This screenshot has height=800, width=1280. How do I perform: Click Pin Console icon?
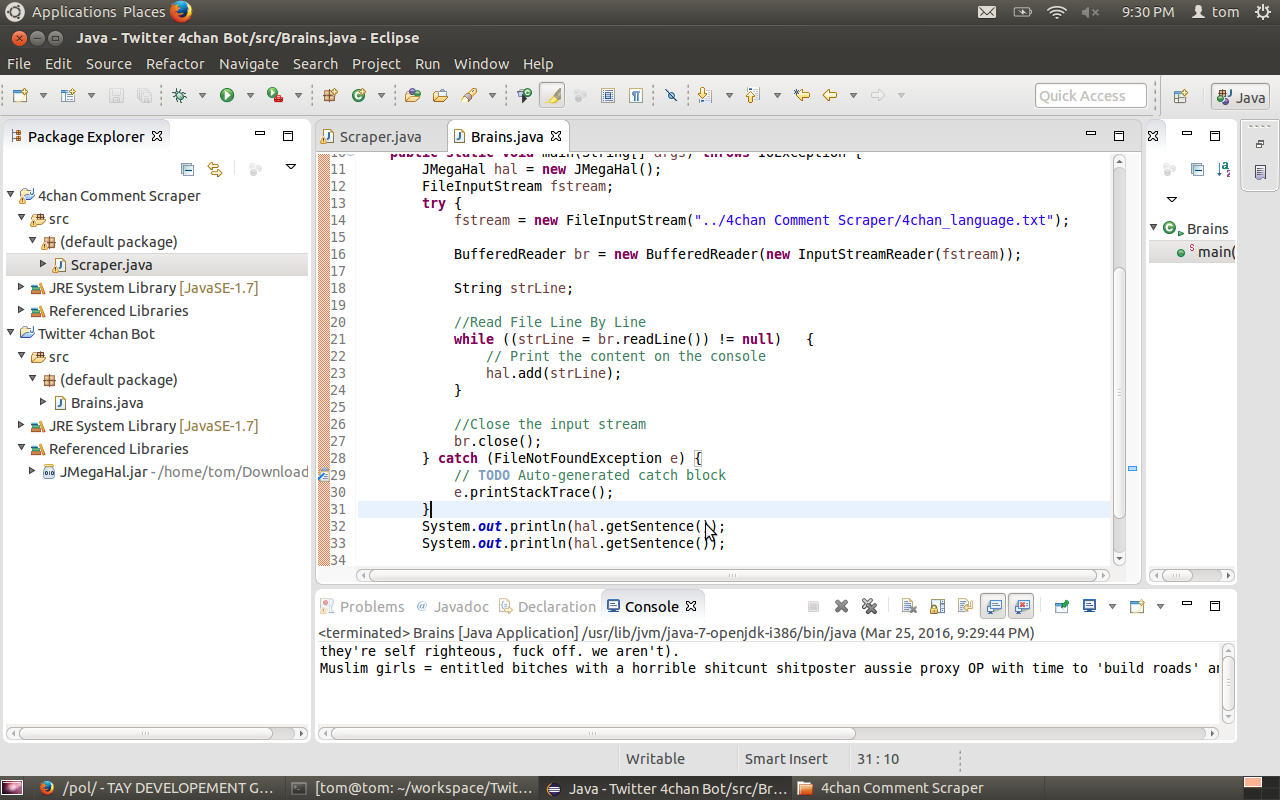click(1061, 606)
